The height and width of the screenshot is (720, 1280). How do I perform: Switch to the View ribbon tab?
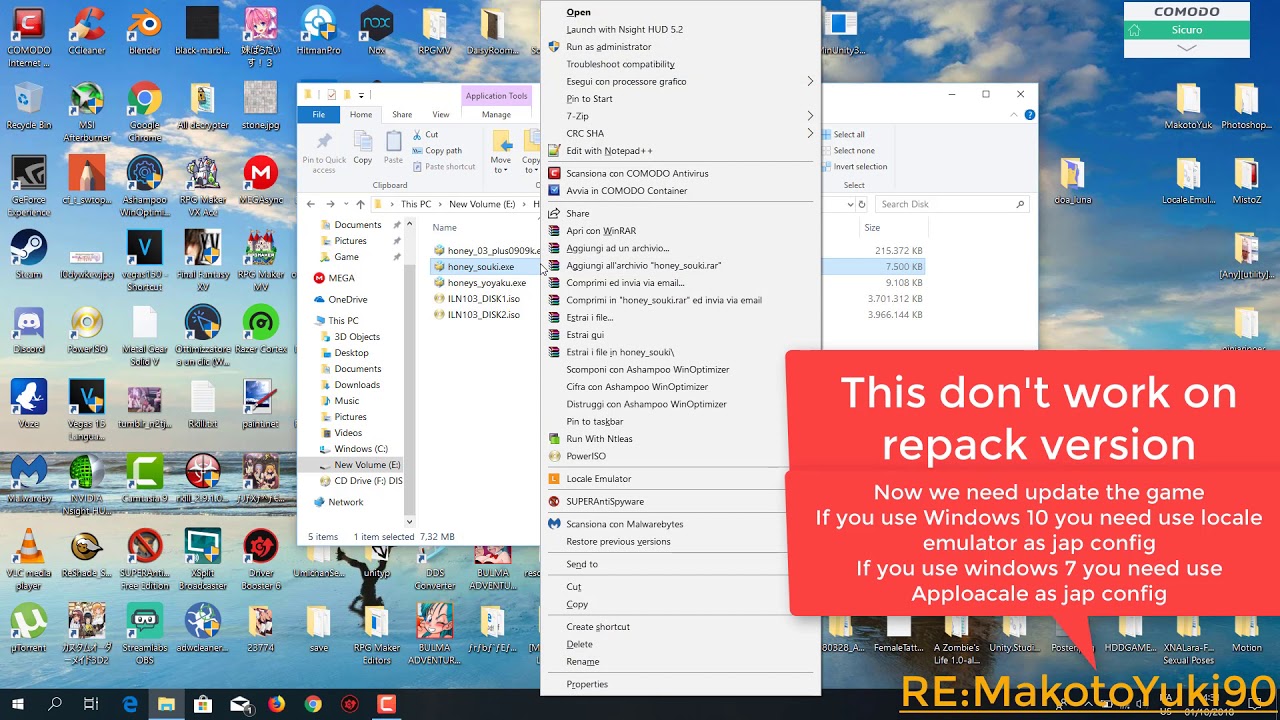click(441, 115)
